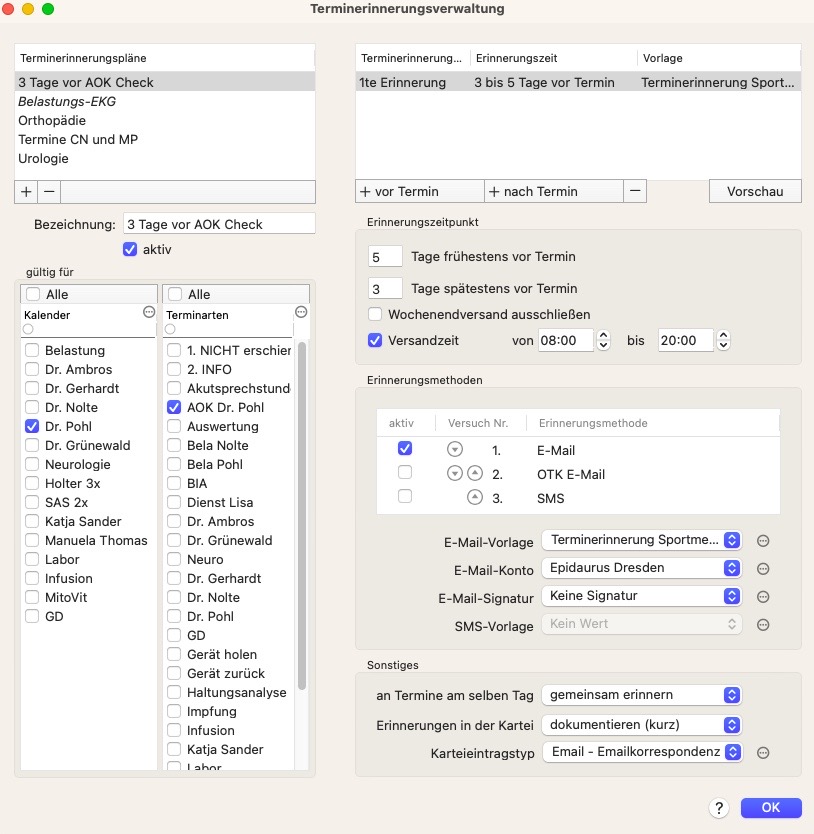Open Terminarten list options ellipsis icon

pyautogui.click(x=301, y=312)
